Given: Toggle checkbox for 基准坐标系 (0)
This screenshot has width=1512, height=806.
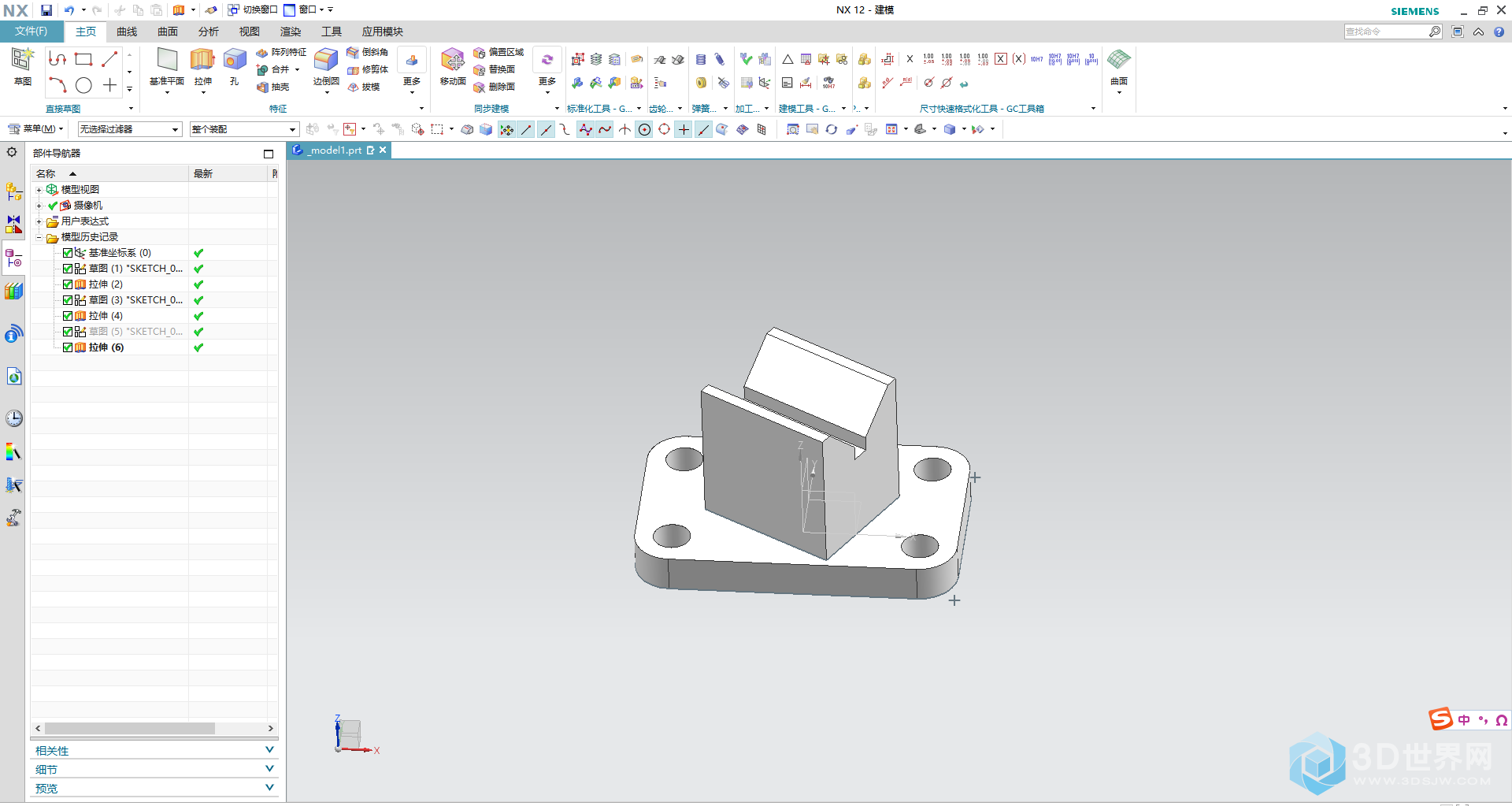Looking at the screenshot, I should (68, 253).
